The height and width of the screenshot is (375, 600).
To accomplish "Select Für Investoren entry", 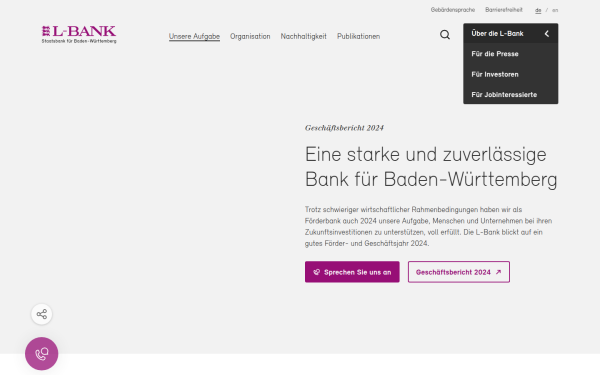I will tap(510, 74).
